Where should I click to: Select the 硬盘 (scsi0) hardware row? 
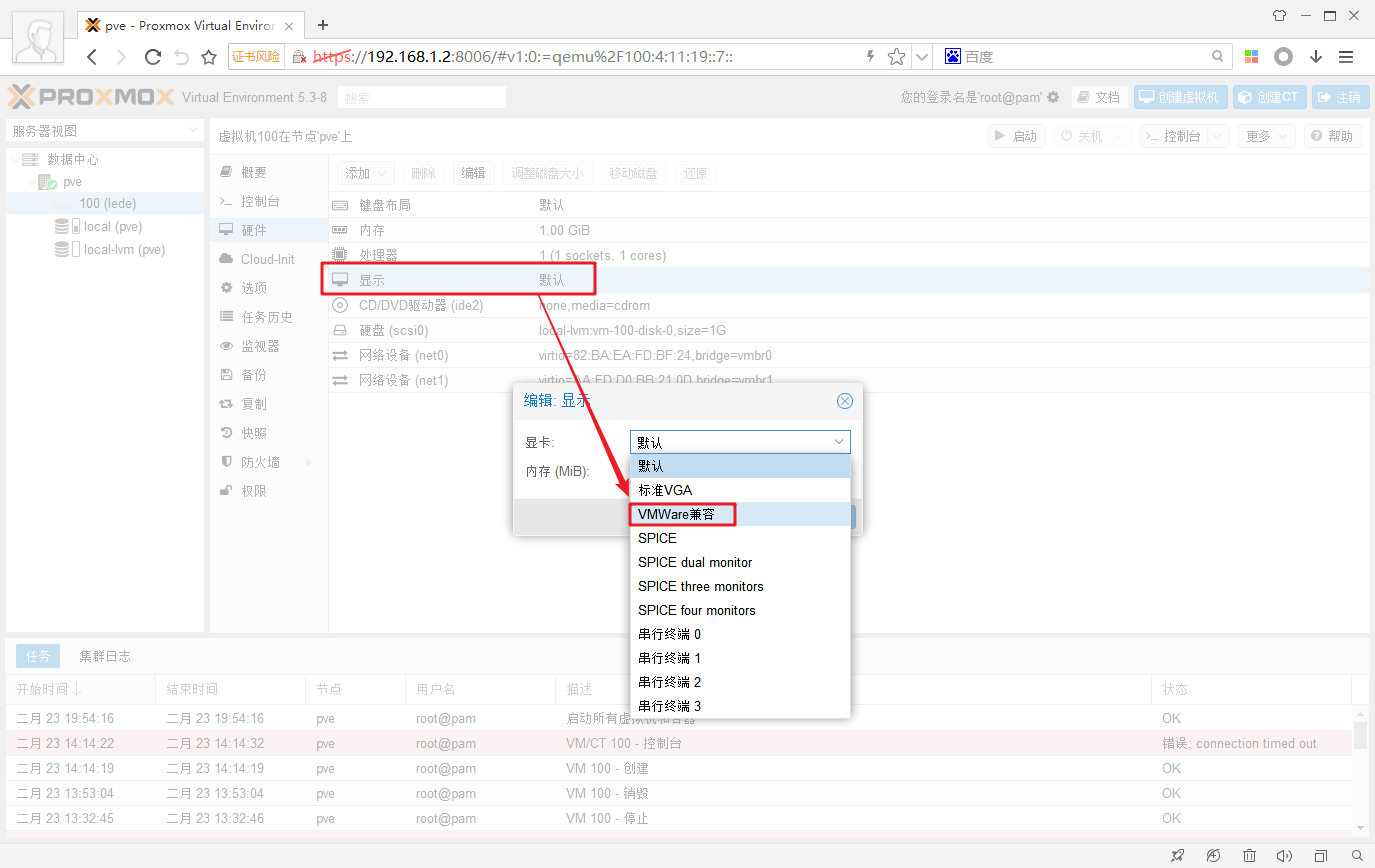[848, 330]
